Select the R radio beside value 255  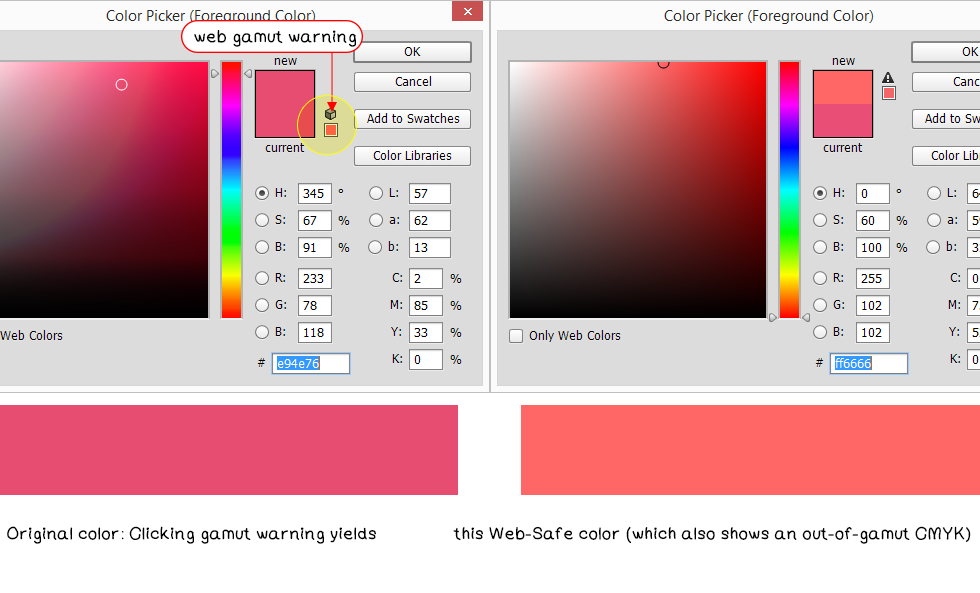pyautogui.click(x=820, y=279)
